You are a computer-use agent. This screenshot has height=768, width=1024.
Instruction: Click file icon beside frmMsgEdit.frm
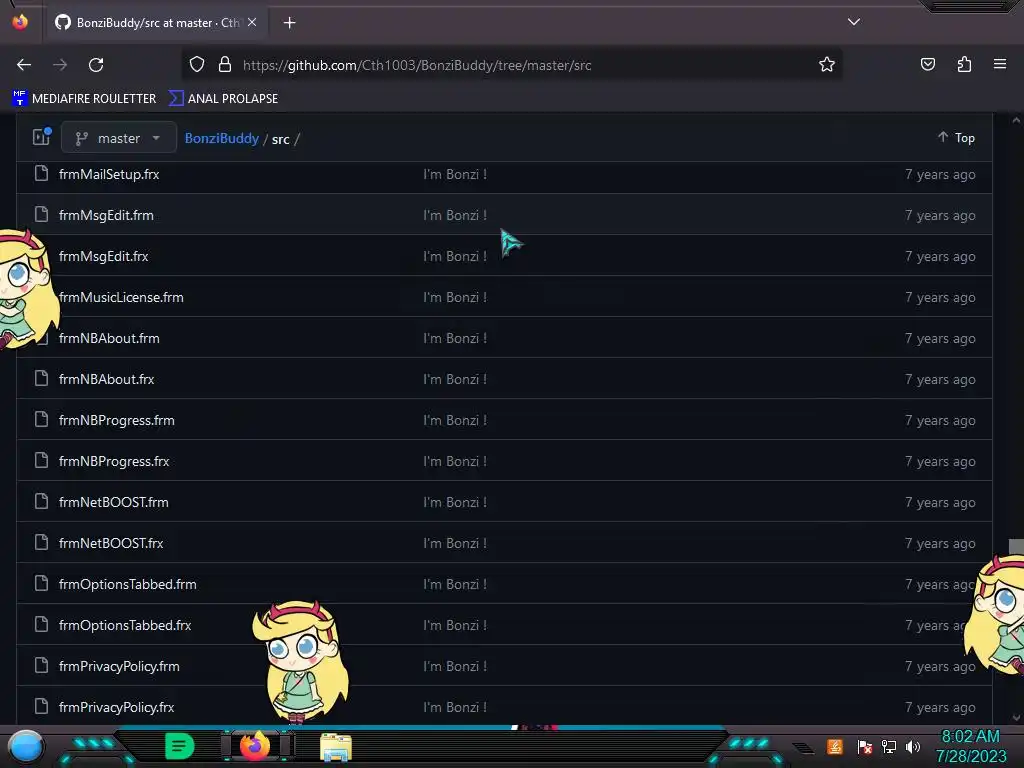(x=41, y=215)
